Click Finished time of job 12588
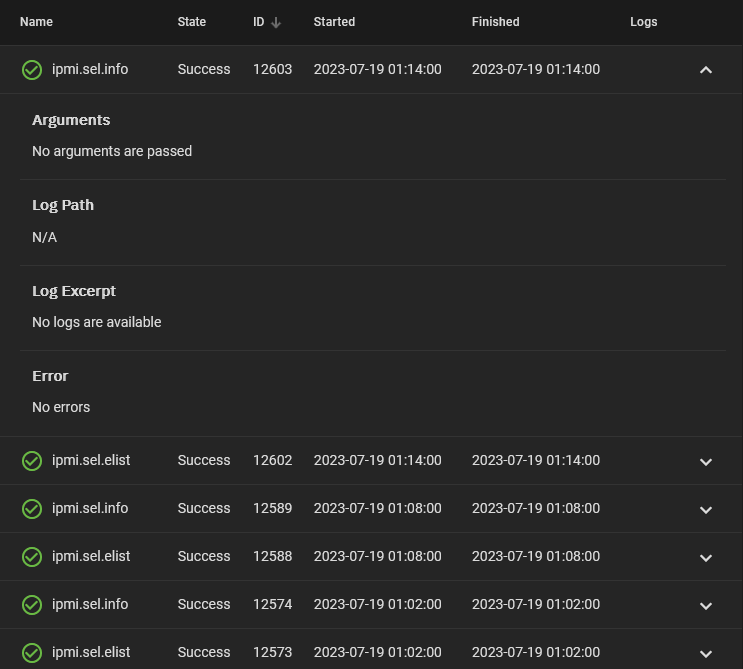 [536, 556]
